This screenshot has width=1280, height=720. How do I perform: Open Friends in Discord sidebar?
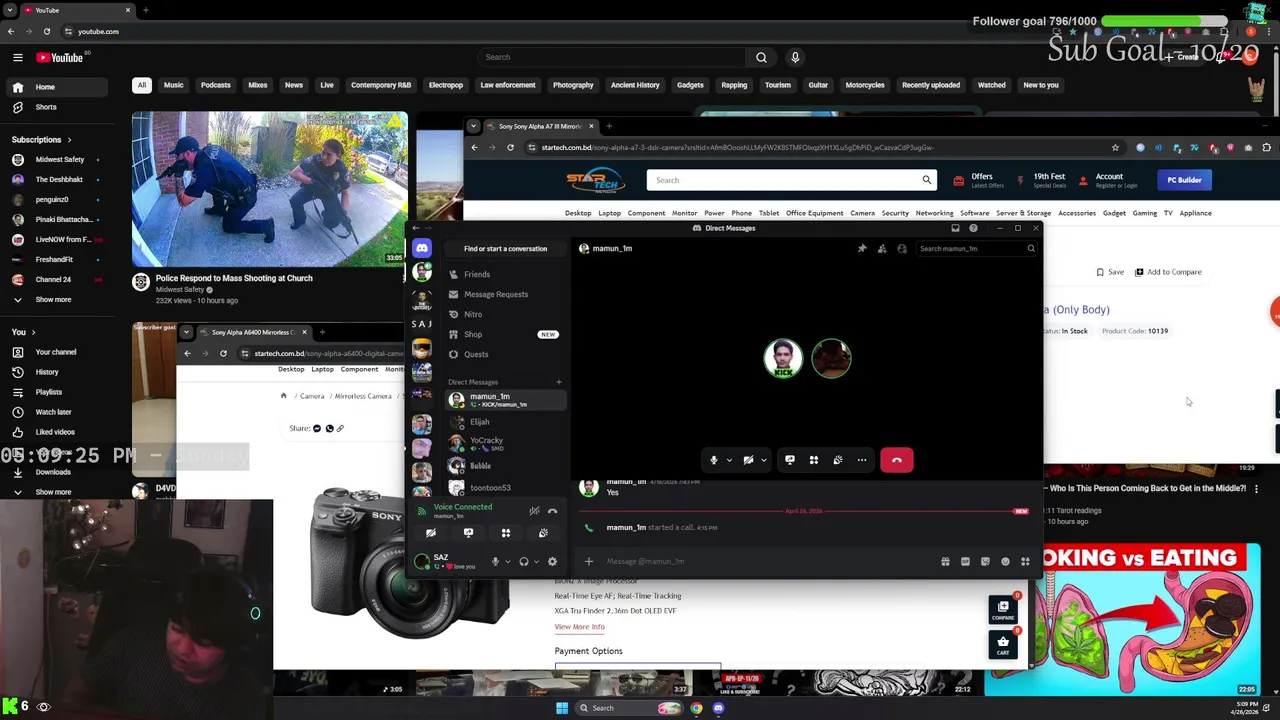coord(505,274)
